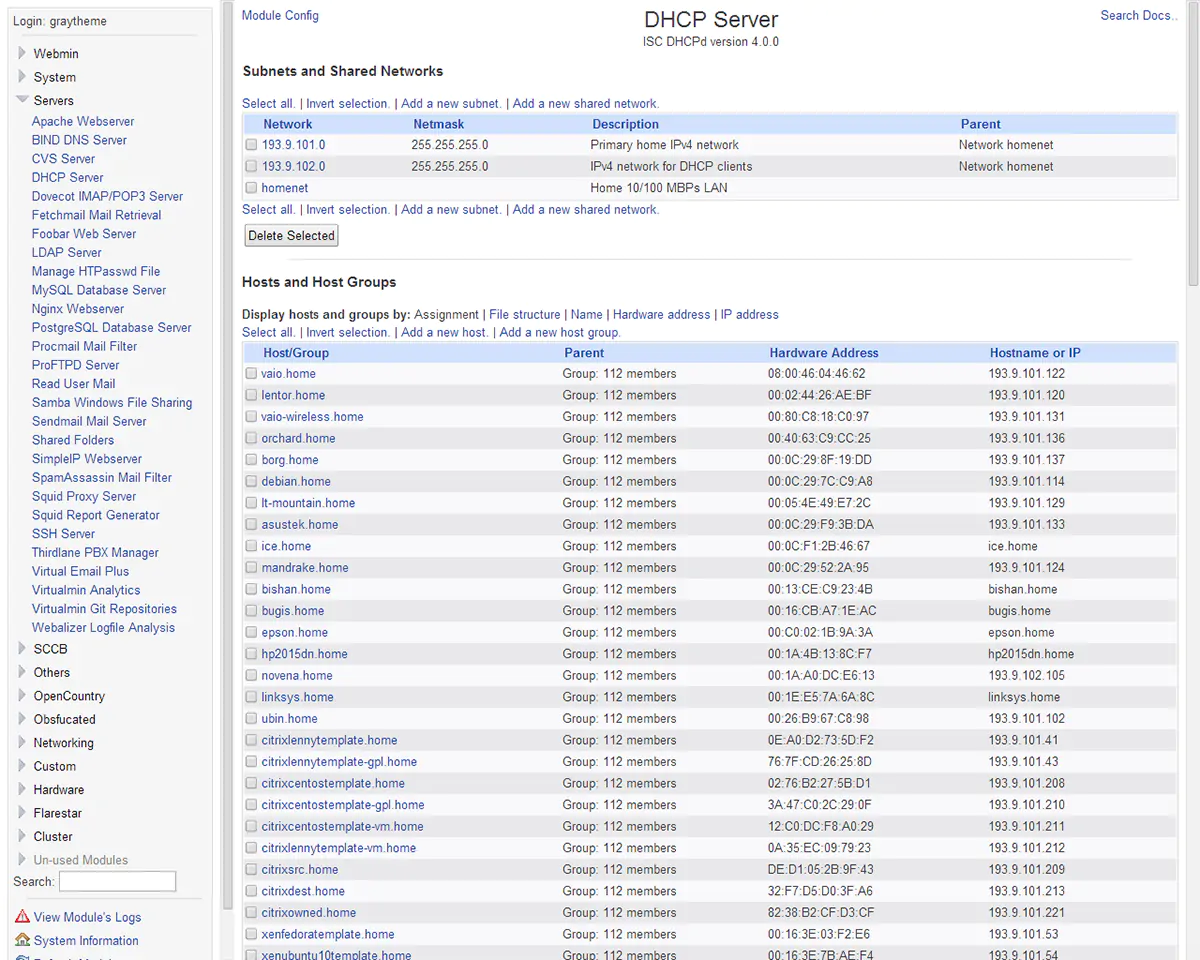Screen dimensions: 1200x960
Task: Click Add a new host link
Action: tap(444, 332)
